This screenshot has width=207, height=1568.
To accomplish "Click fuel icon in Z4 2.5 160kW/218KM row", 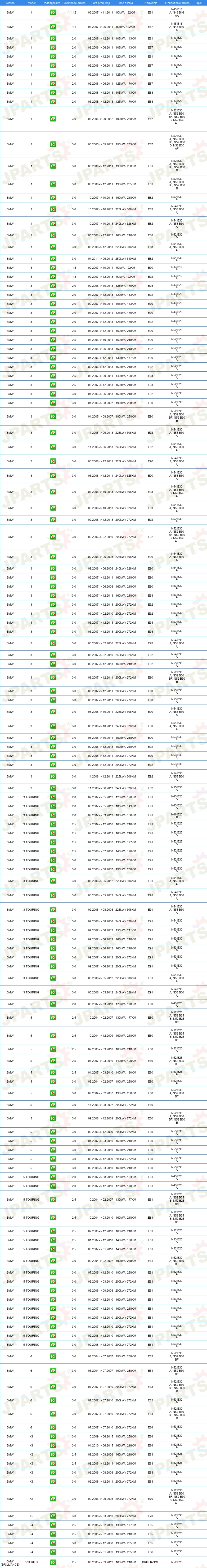I will tap(53, 1534).
